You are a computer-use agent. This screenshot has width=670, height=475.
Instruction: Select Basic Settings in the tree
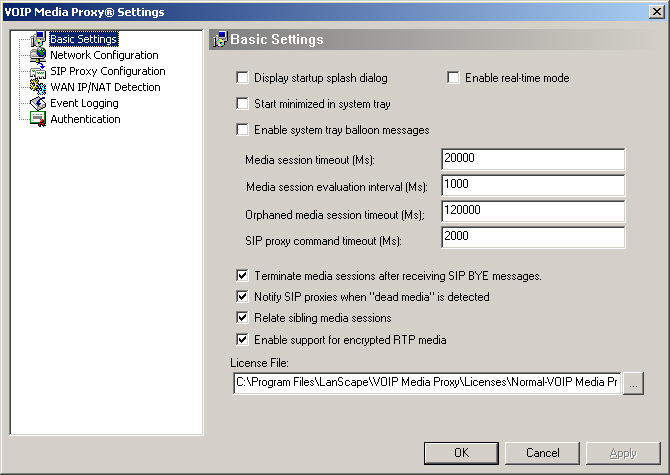(x=83, y=39)
